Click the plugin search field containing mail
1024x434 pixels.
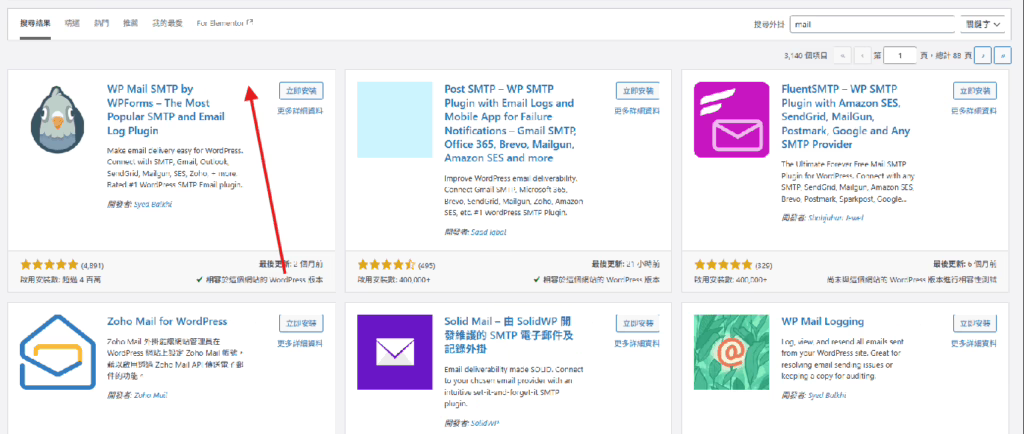(x=872, y=24)
